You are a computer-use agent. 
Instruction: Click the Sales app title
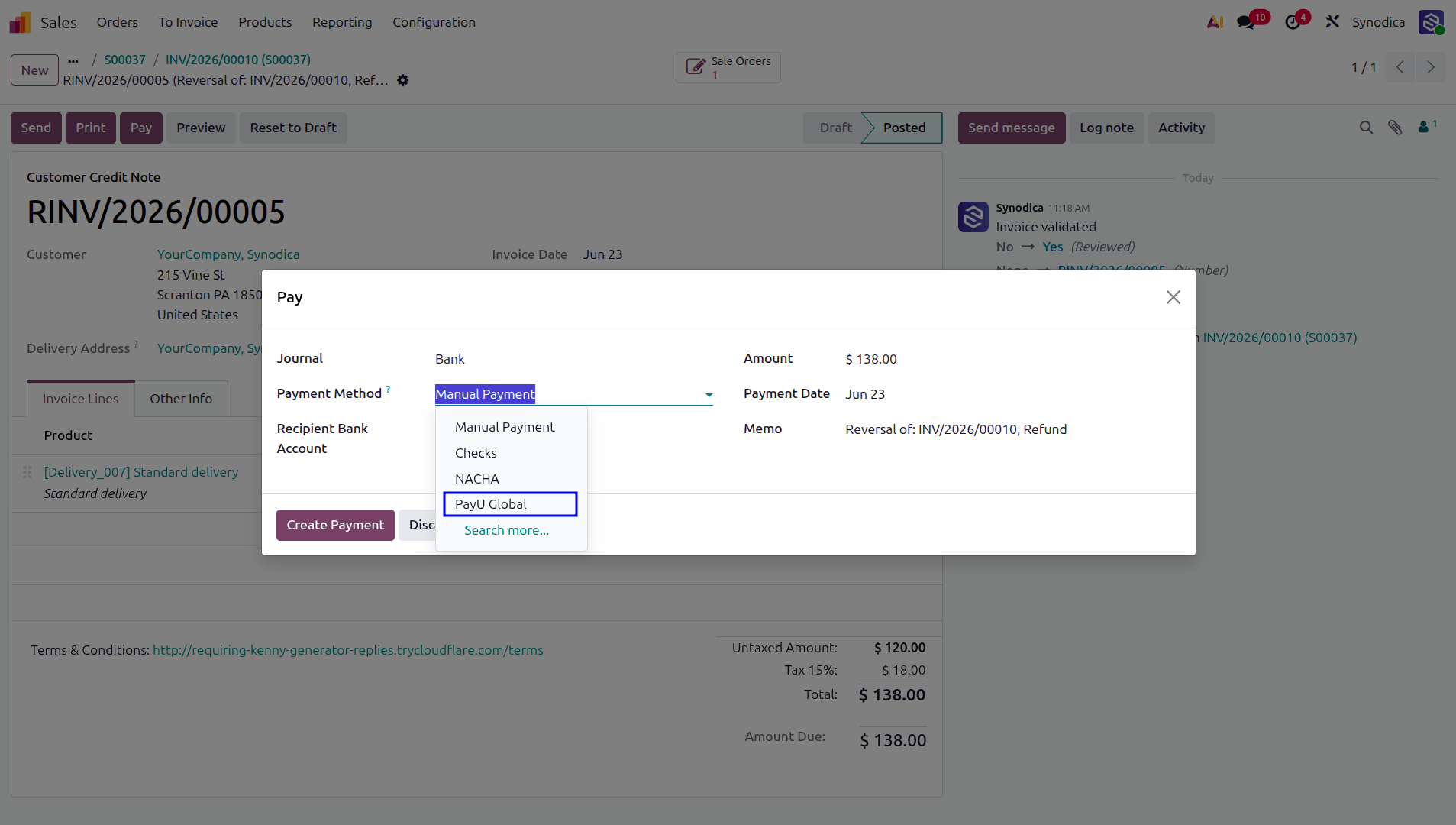pos(59,22)
